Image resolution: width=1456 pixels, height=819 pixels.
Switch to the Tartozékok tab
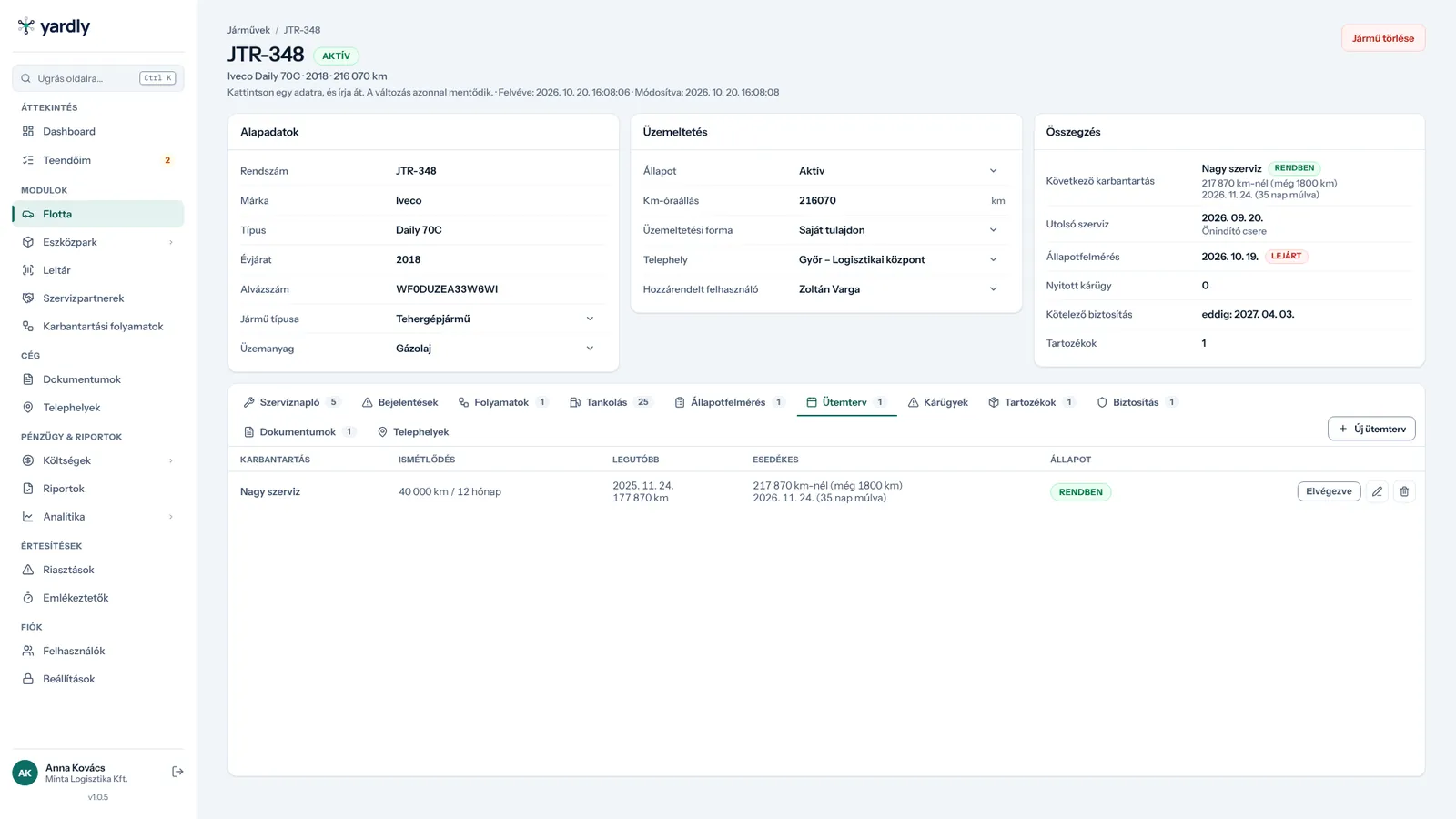tap(1031, 402)
